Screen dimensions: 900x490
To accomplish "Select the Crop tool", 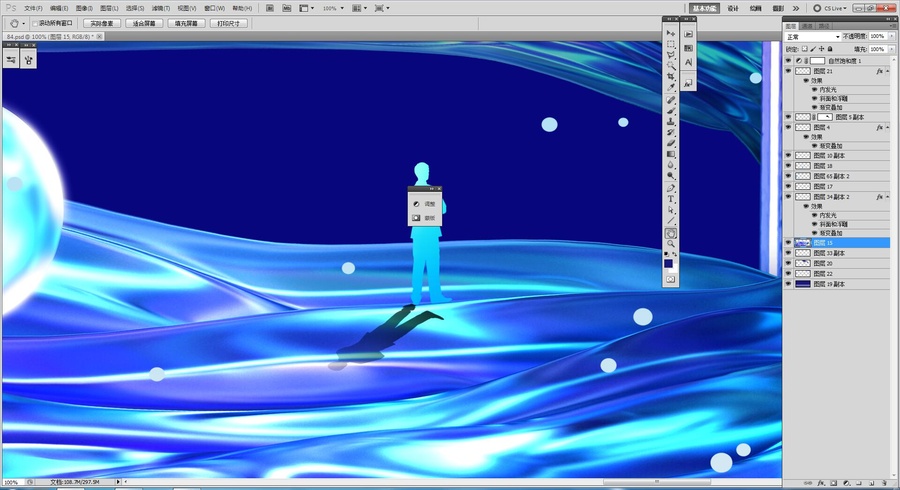I will (670, 76).
